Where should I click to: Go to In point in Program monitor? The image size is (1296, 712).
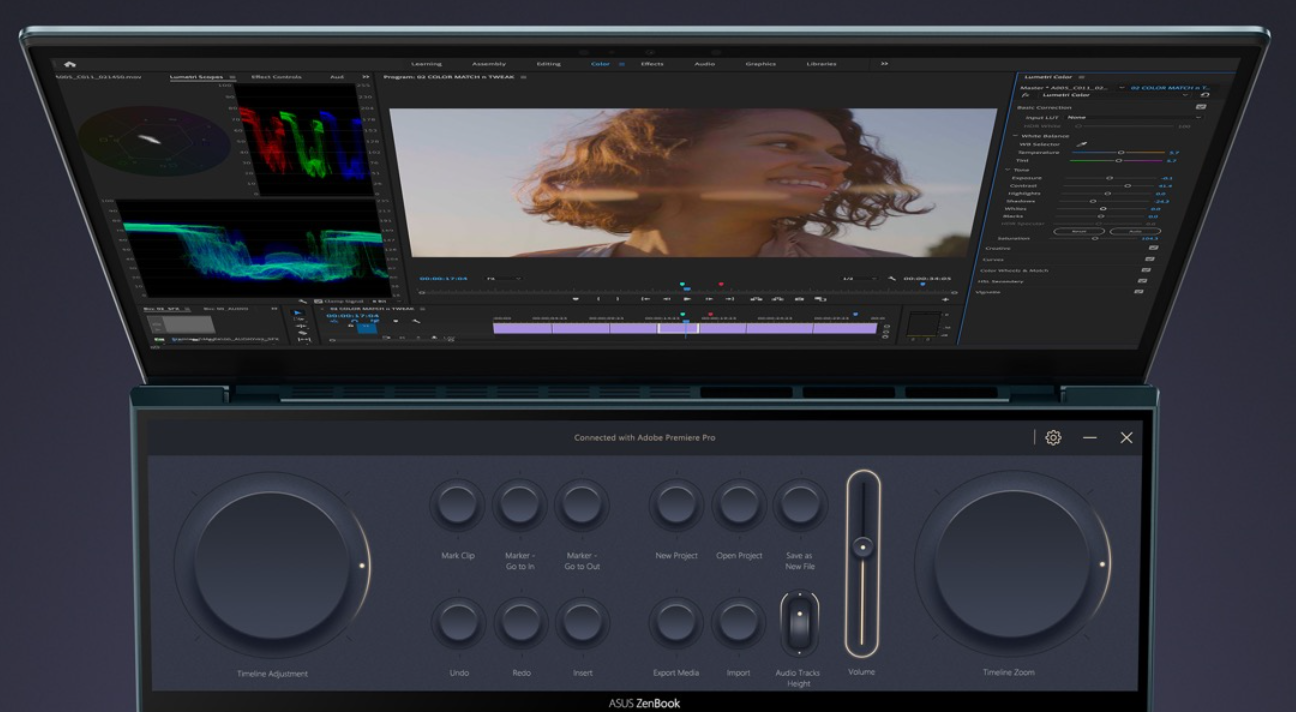point(646,298)
